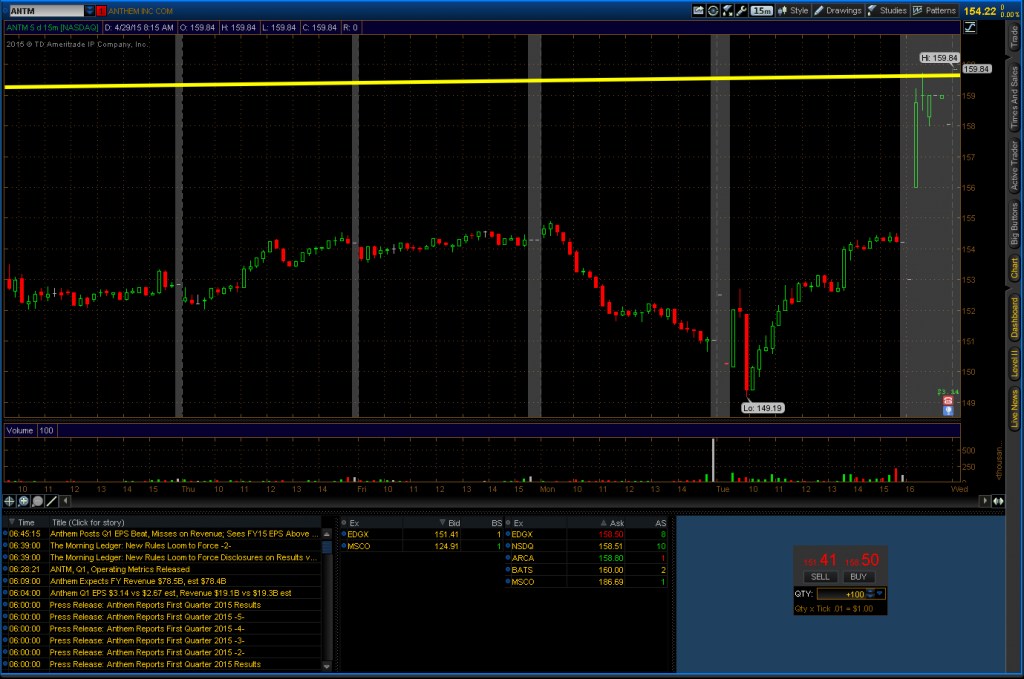The image size is (1024, 679).
Task: Open quick study flask icon beside wrench
Action: point(727,10)
